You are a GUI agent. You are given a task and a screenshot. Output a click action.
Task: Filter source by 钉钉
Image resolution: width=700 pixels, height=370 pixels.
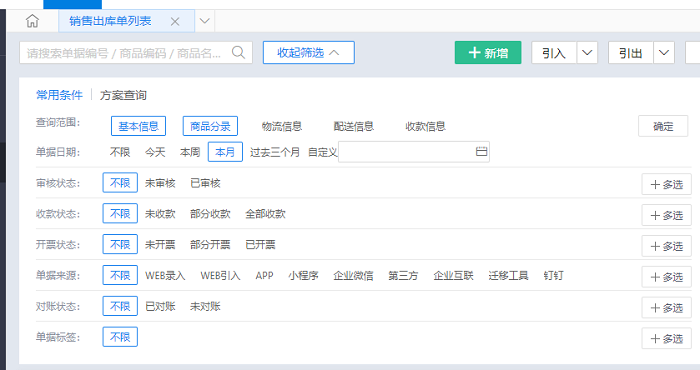click(x=553, y=275)
